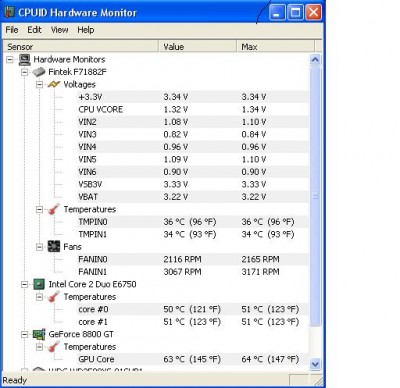Click the CPUID Hardware Monitor title bar icon

[x=9, y=12]
